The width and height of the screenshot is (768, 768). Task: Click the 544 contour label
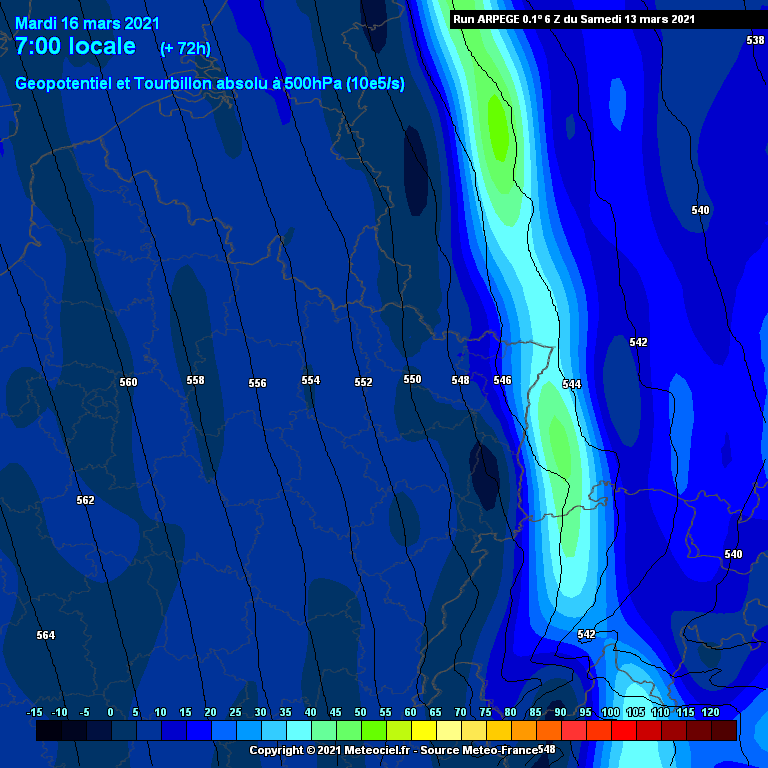(571, 385)
